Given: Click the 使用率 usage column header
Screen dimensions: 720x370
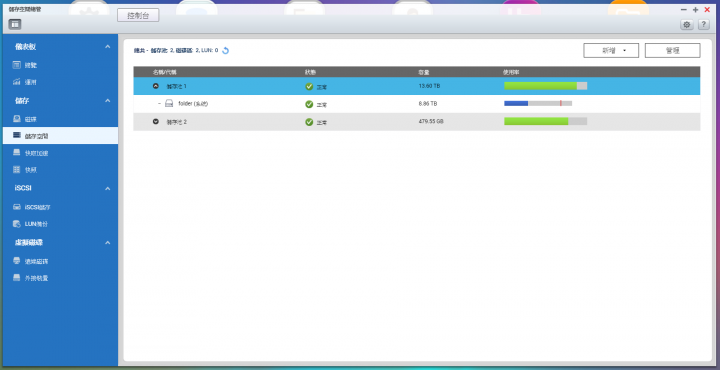Looking at the screenshot, I should pyautogui.click(x=511, y=72).
